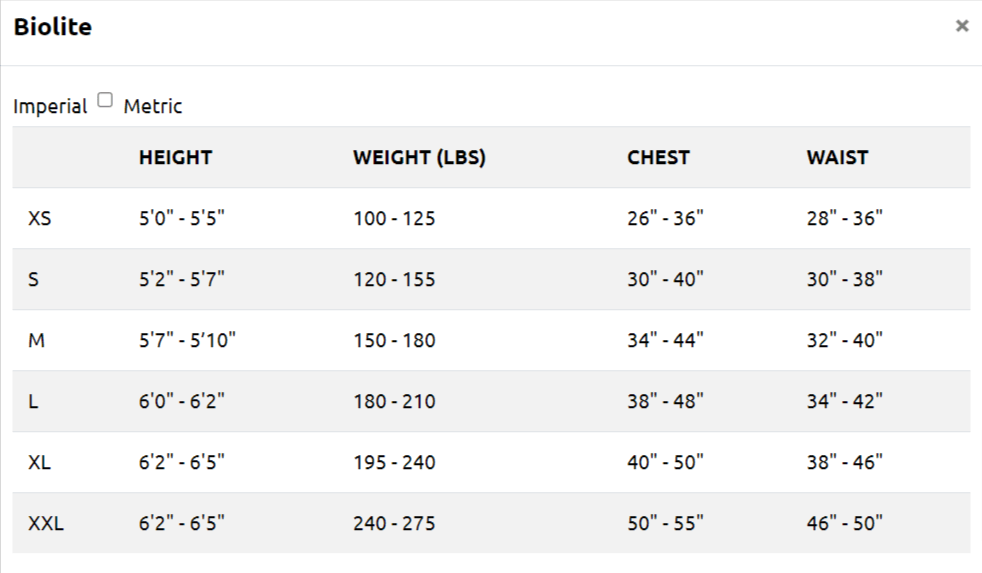Click the WEIGHT (LBS) column header
The width and height of the screenshot is (982, 573).
click(x=419, y=157)
